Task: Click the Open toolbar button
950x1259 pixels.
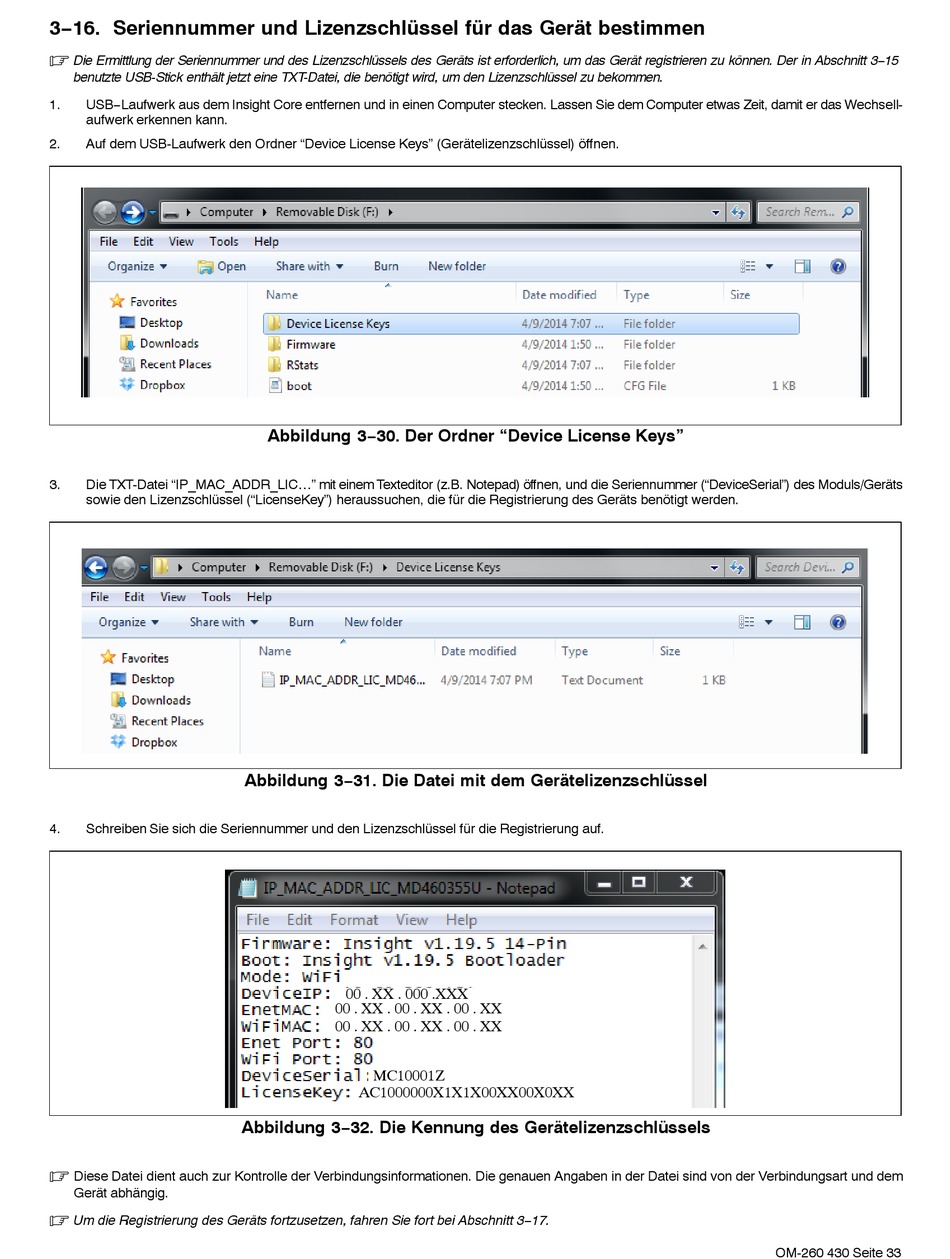Action: (222, 266)
